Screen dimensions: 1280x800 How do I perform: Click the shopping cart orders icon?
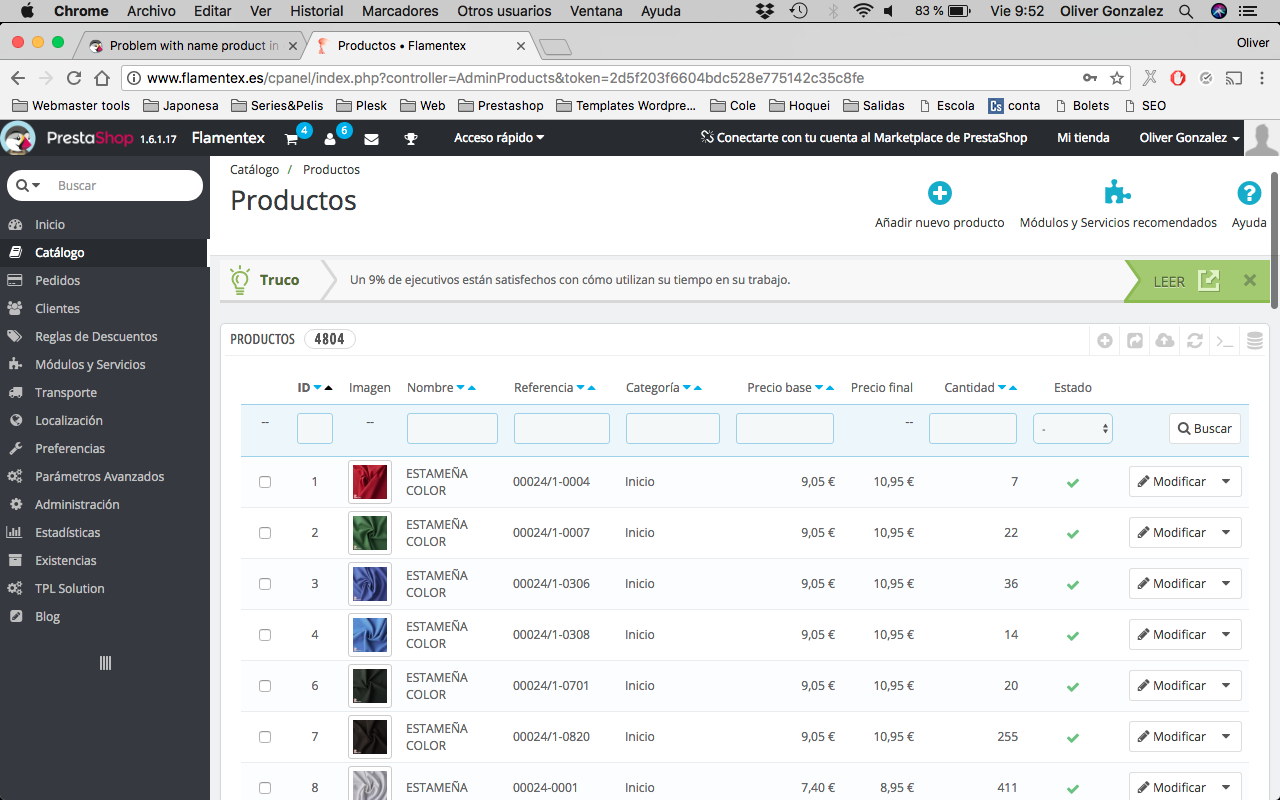pos(292,139)
